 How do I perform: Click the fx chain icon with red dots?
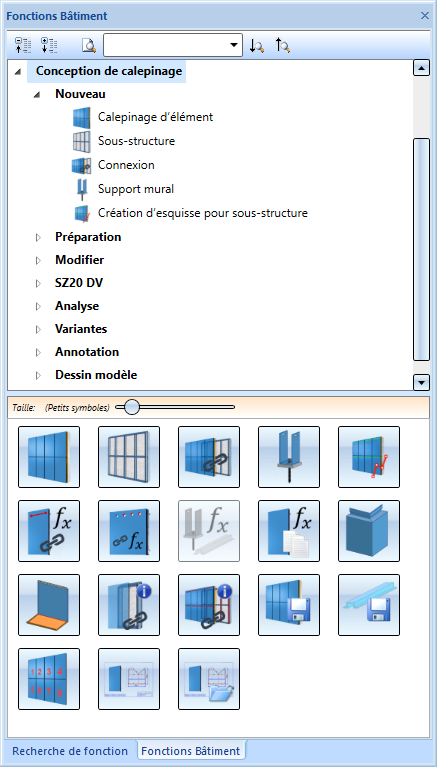click(x=129, y=531)
